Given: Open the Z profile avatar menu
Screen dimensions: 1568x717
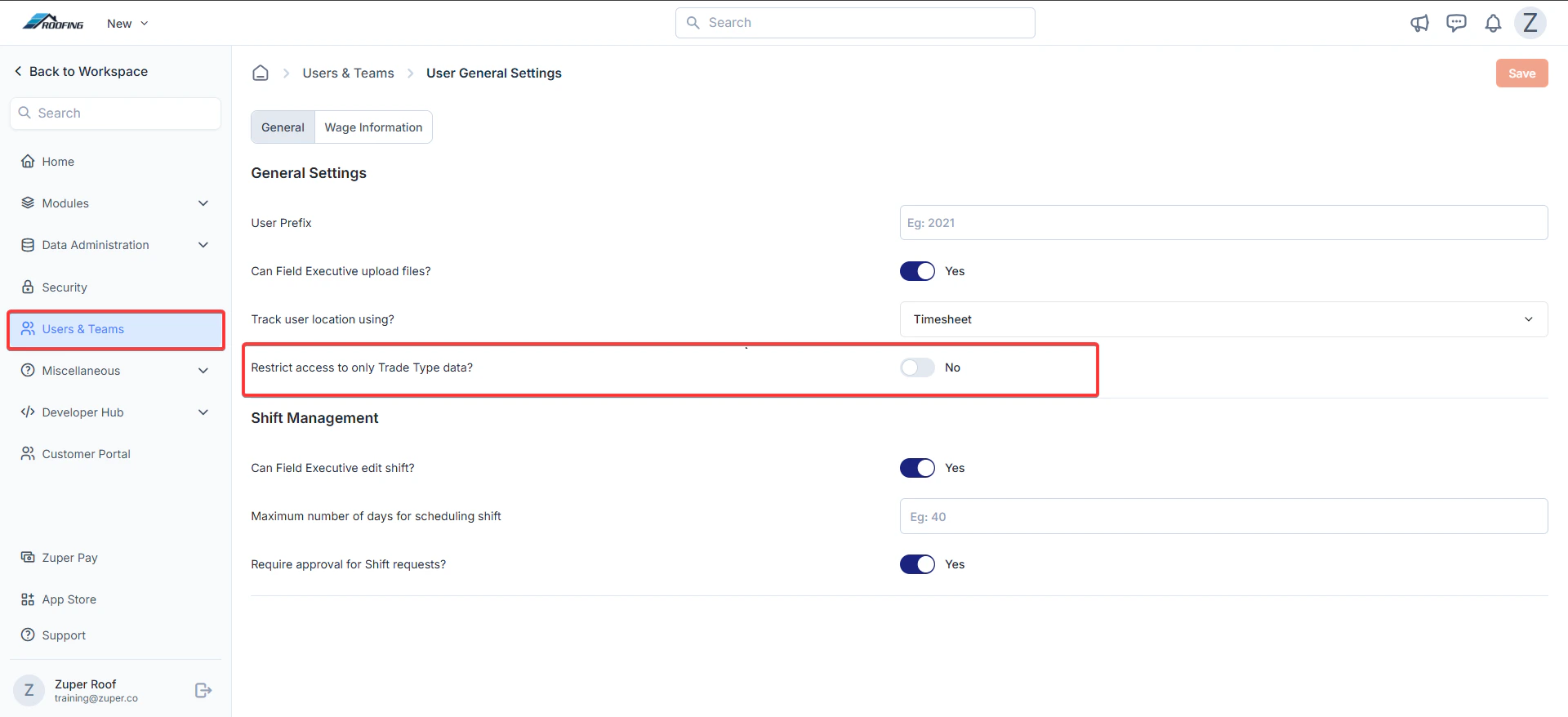Looking at the screenshot, I should point(1530,23).
